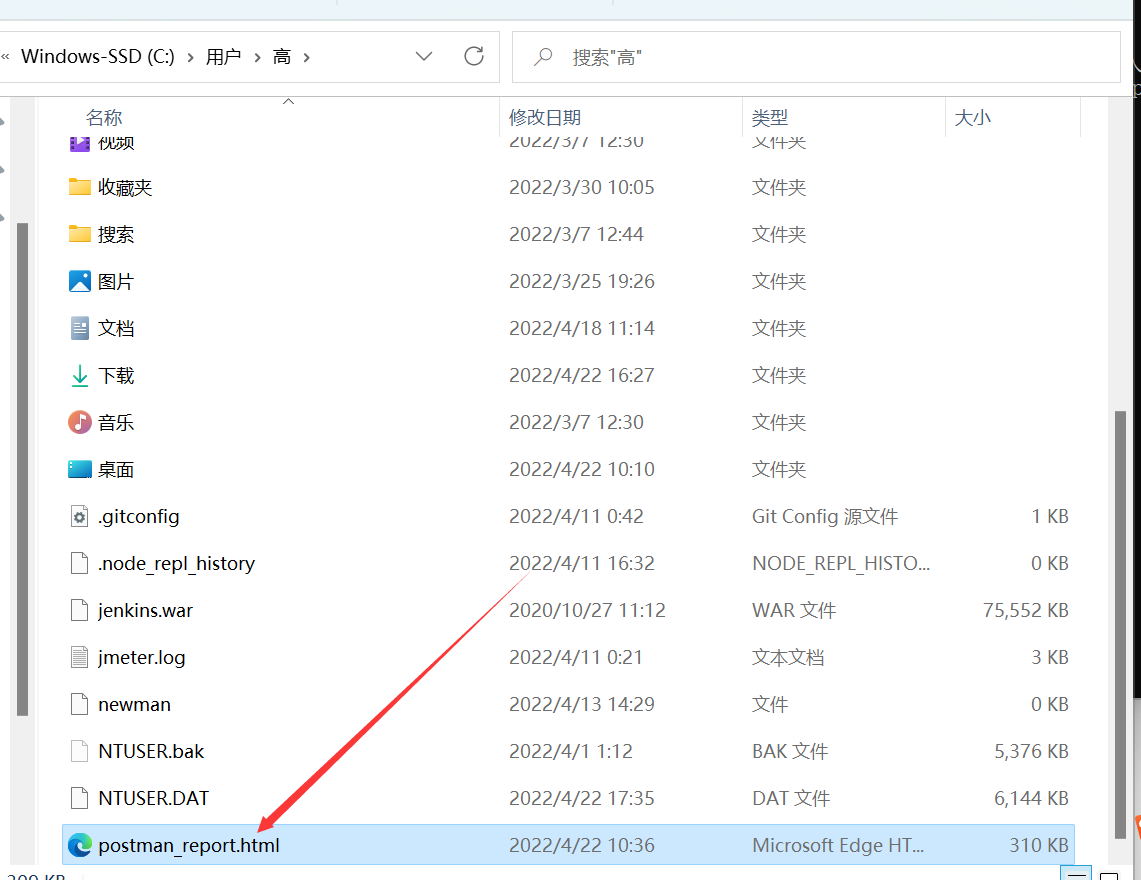This screenshot has width=1141, height=880.
Task: Click the NTUSER.DAT file icon
Action: click(79, 798)
